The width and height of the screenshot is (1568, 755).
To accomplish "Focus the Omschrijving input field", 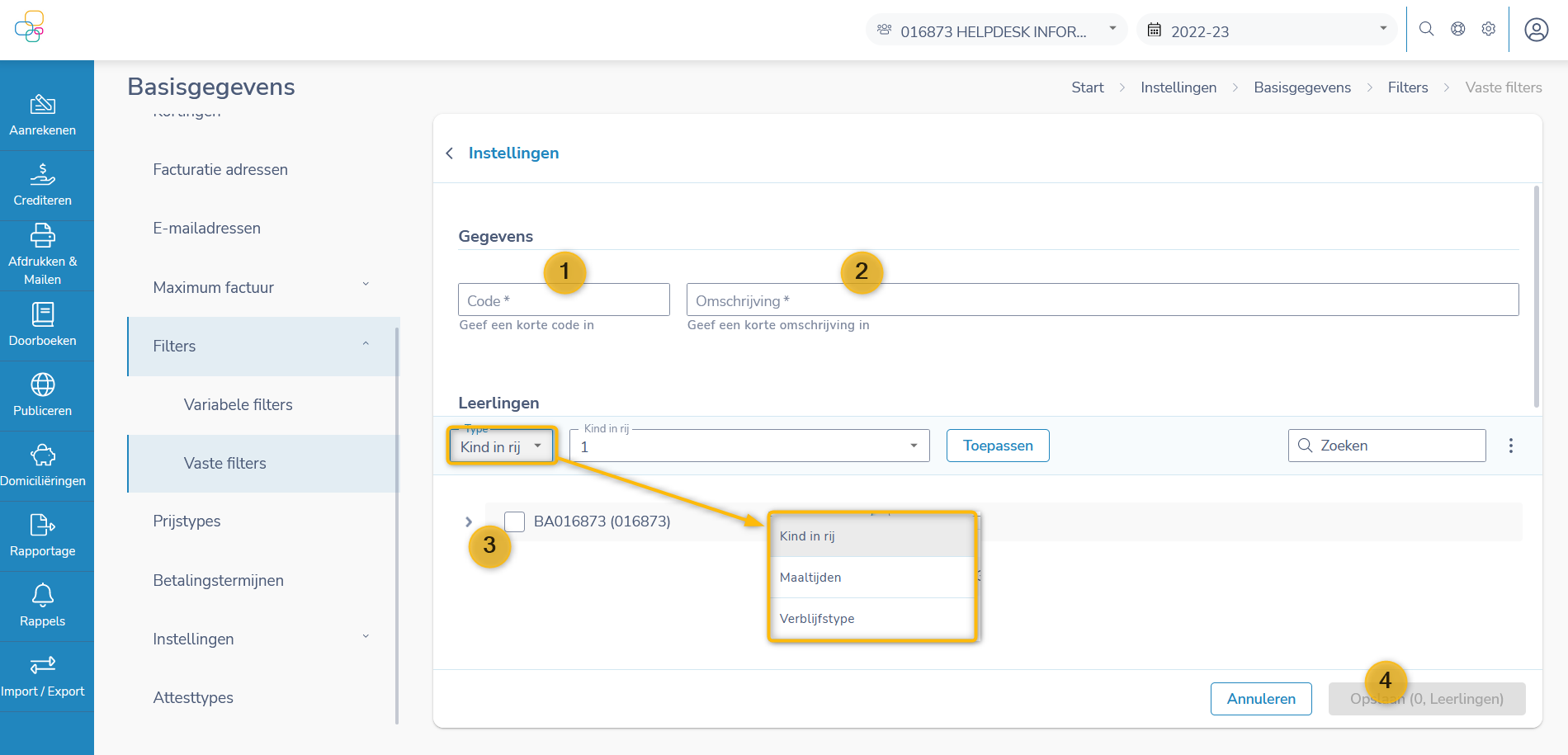I will 1103,300.
